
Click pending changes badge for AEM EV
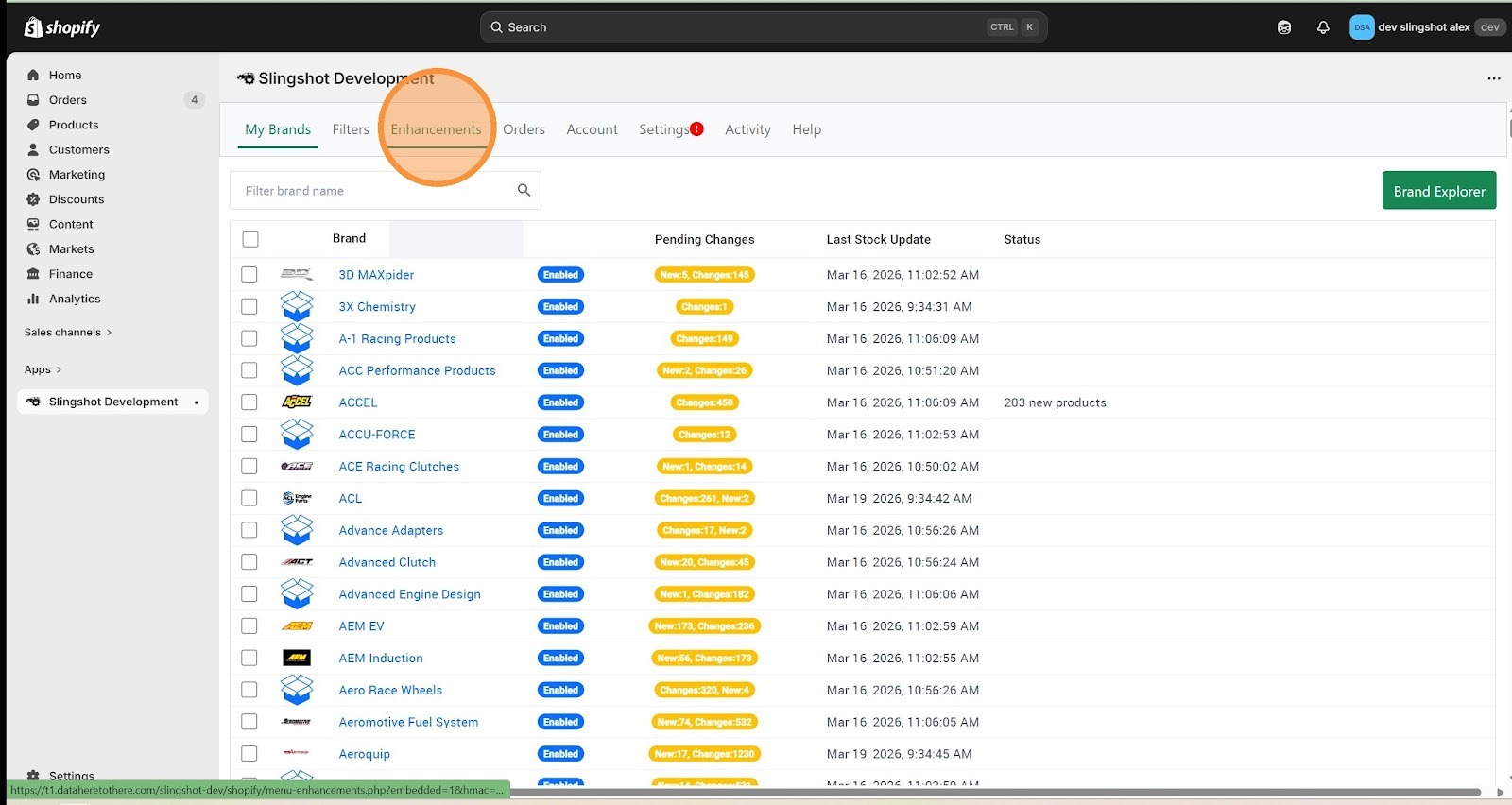tap(705, 625)
